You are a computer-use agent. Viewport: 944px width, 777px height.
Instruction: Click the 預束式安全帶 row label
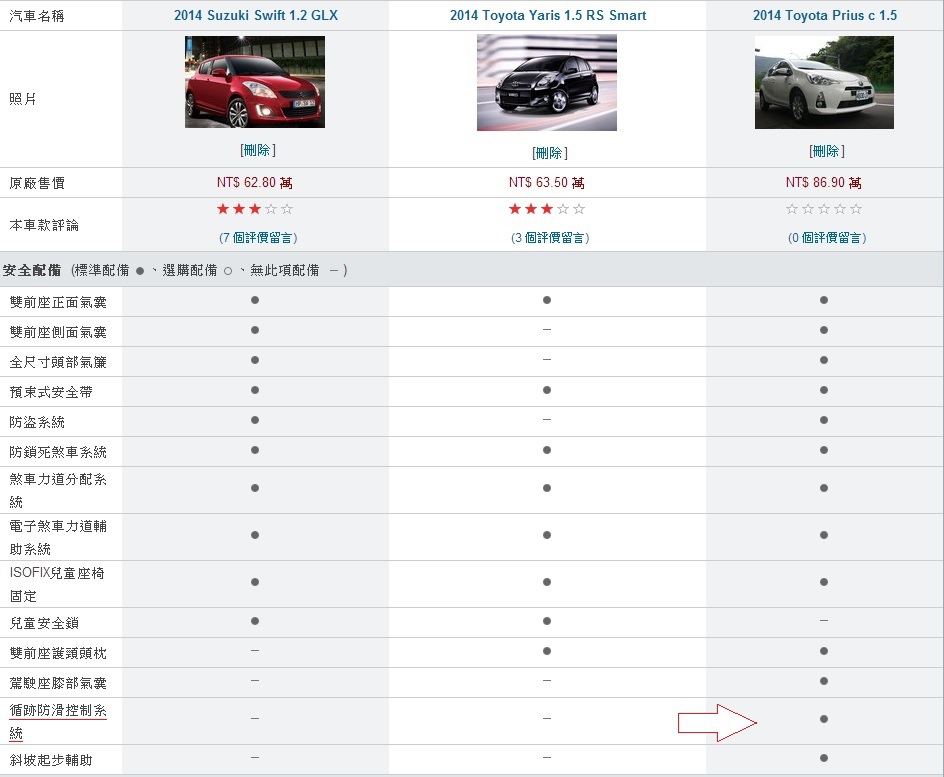(51, 392)
